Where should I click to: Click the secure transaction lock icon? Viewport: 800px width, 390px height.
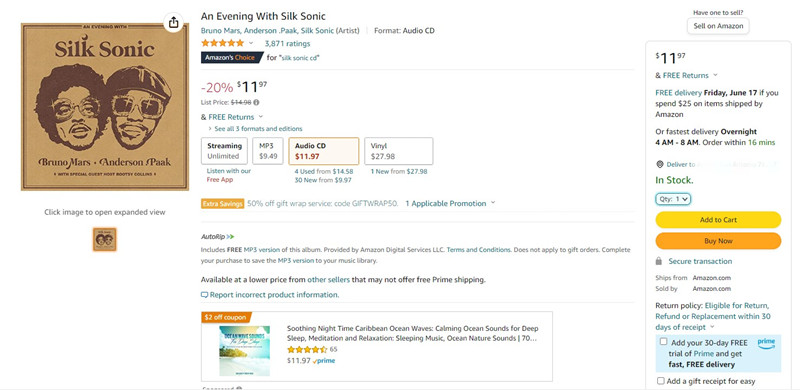coord(659,261)
